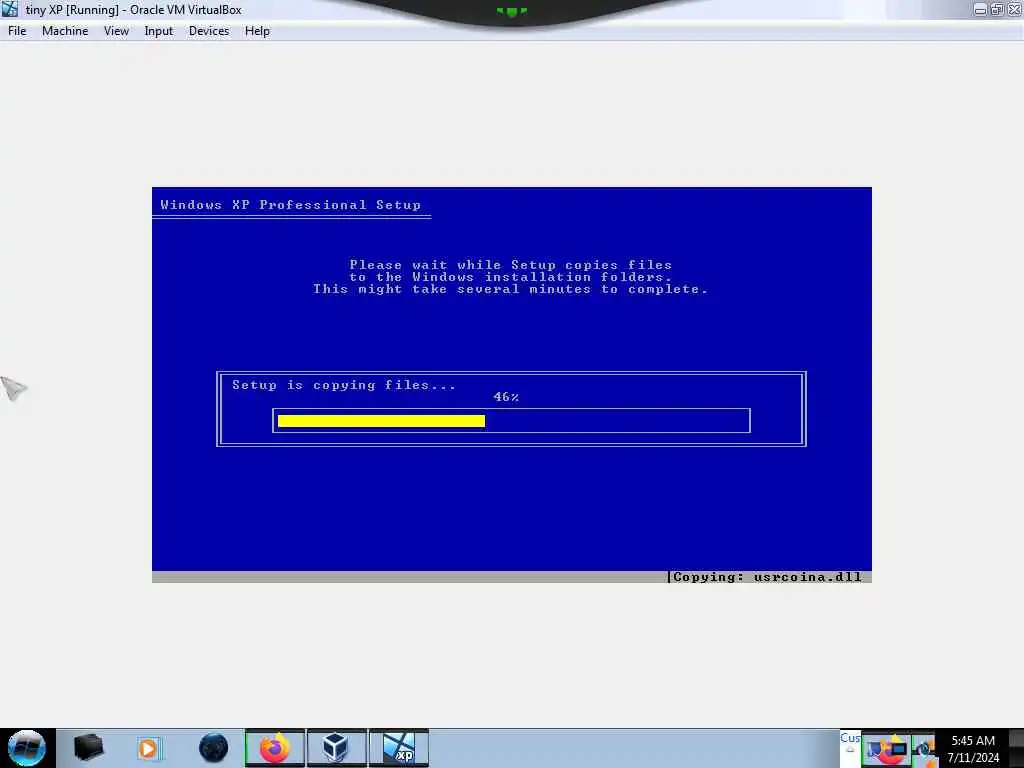Image resolution: width=1024 pixels, height=768 pixels.
Task: Click the VirtualBox title bar icon
Action: click(10, 9)
